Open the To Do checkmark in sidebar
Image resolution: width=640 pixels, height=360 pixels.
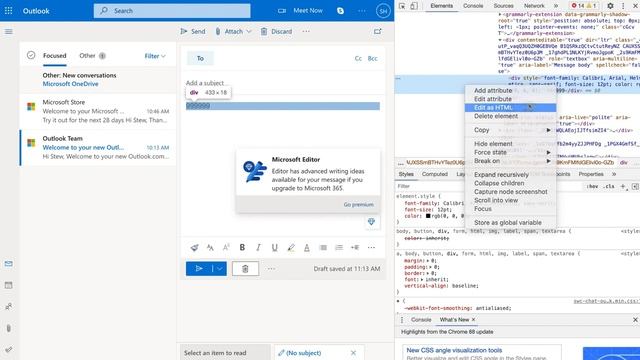pos(9,350)
